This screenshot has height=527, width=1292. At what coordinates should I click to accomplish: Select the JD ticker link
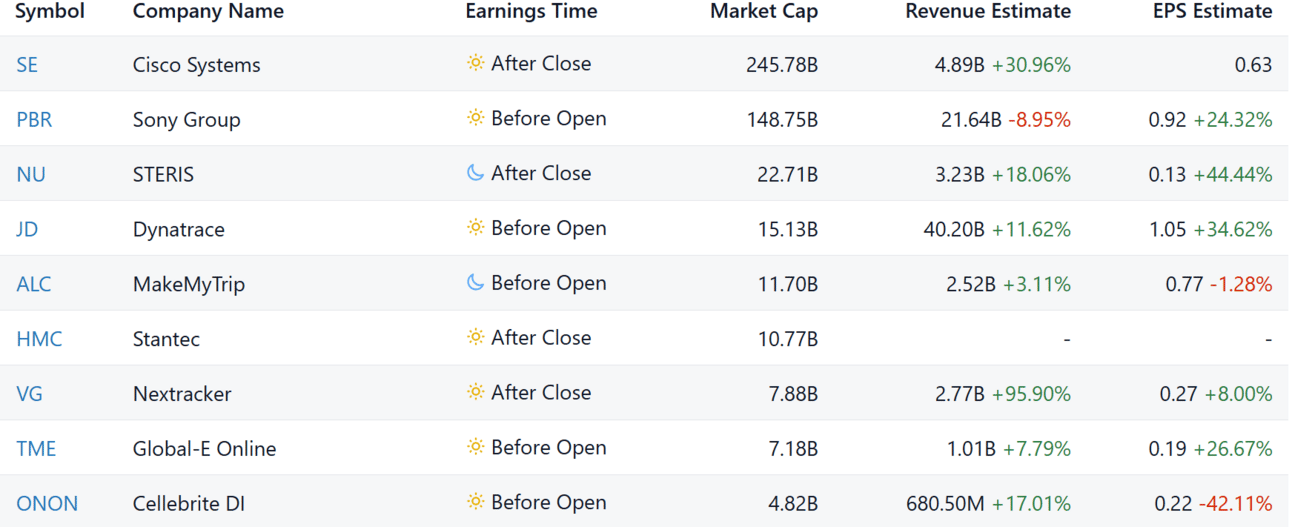tap(27, 230)
